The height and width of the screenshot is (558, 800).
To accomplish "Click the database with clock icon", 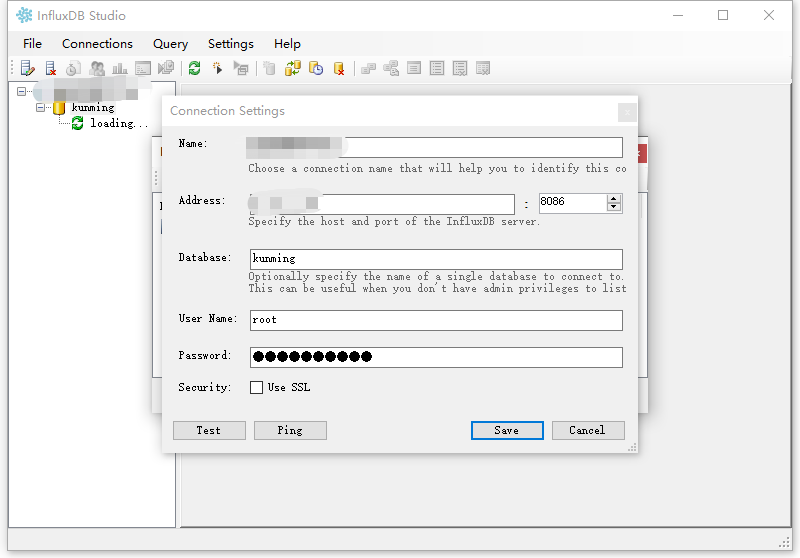I will [316, 68].
